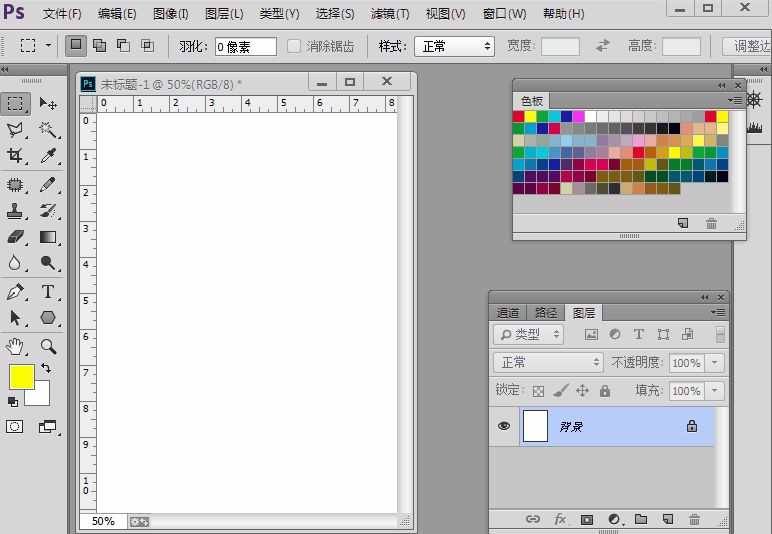The width and height of the screenshot is (772, 534).
Task: Create new group folder in Layers panel
Action: pyautogui.click(x=641, y=519)
